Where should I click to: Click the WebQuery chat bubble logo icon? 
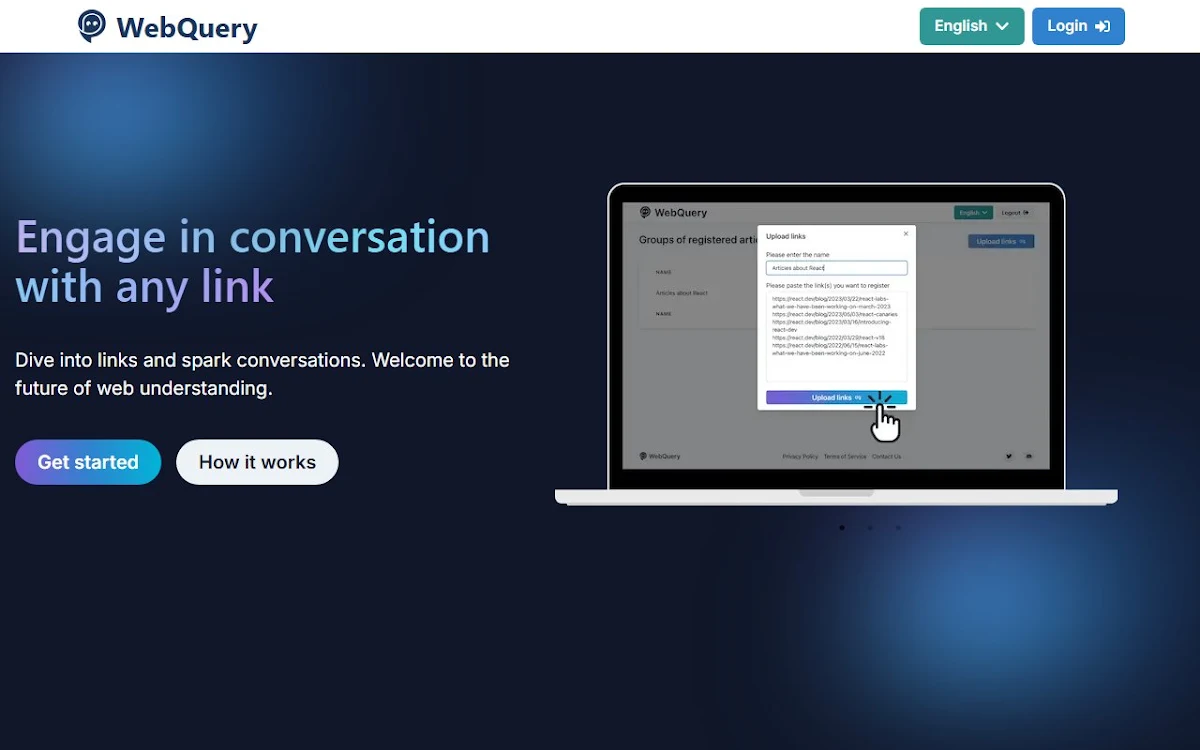point(92,26)
